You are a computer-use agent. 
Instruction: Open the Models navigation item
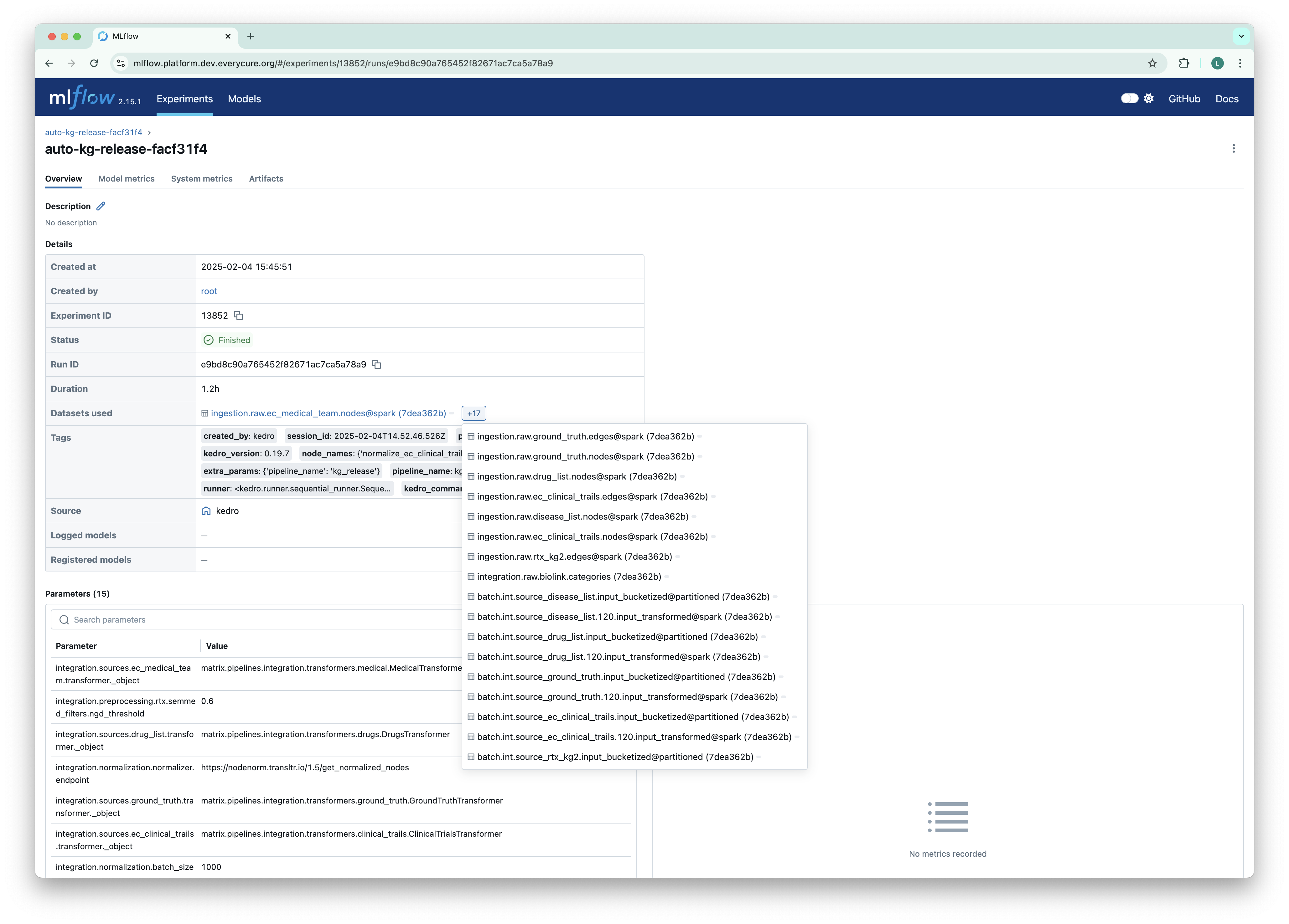point(244,99)
